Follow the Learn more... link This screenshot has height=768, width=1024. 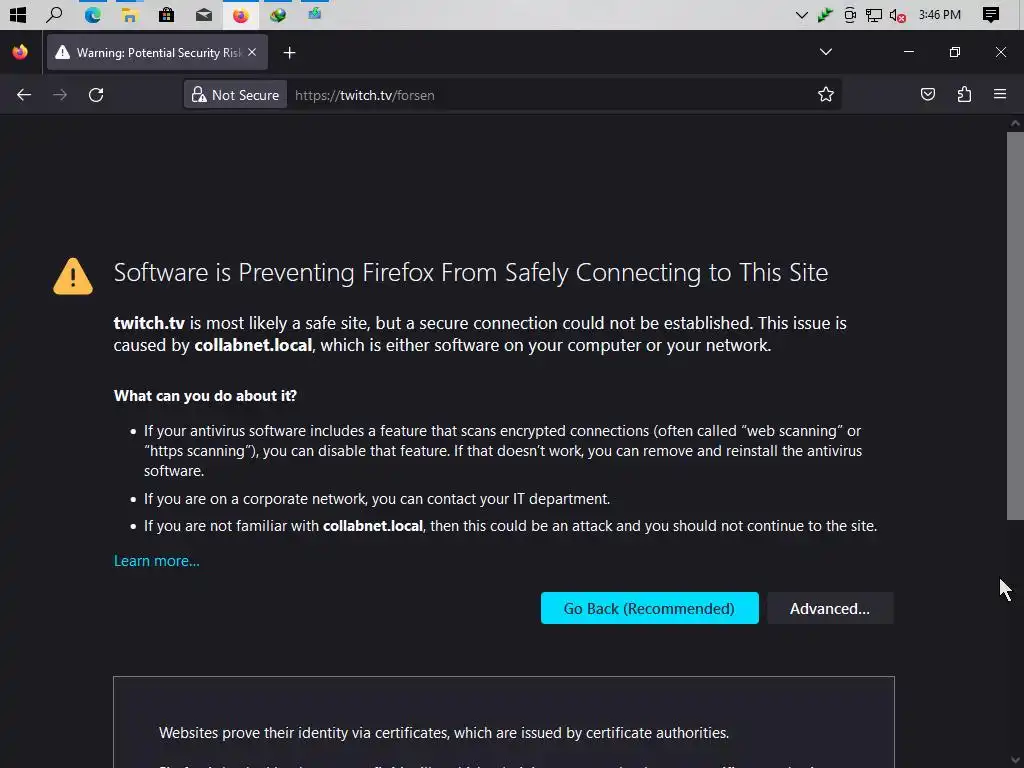coord(157,561)
